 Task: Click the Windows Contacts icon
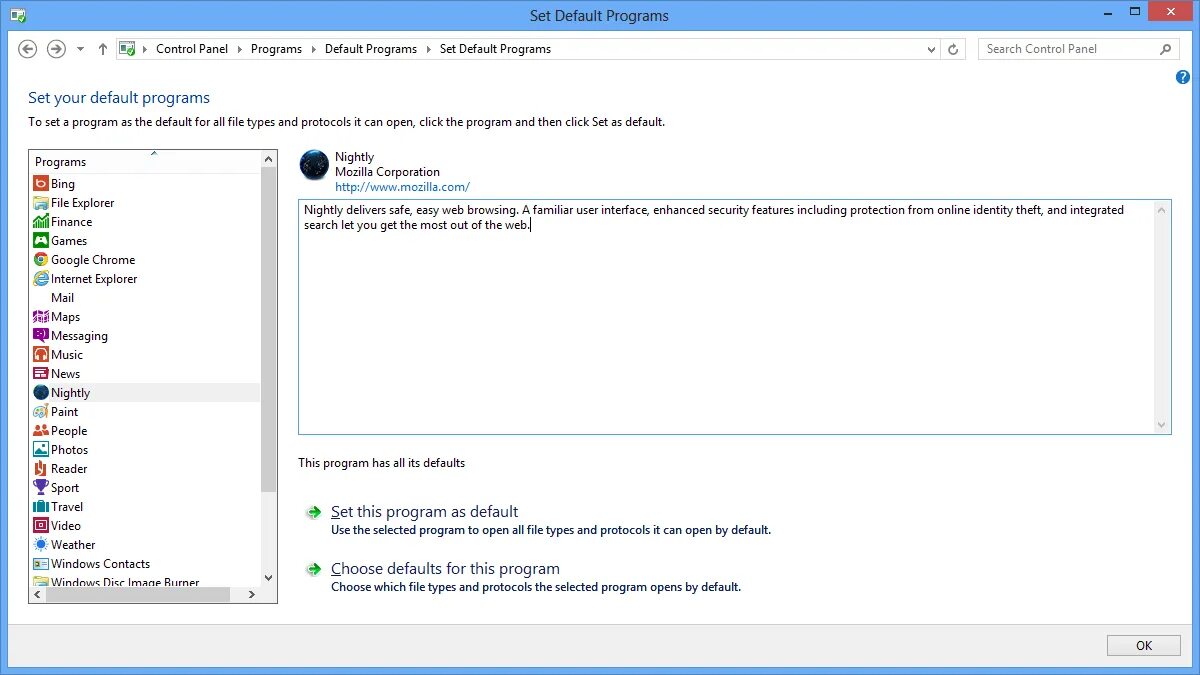pyautogui.click(x=41, y=564)
